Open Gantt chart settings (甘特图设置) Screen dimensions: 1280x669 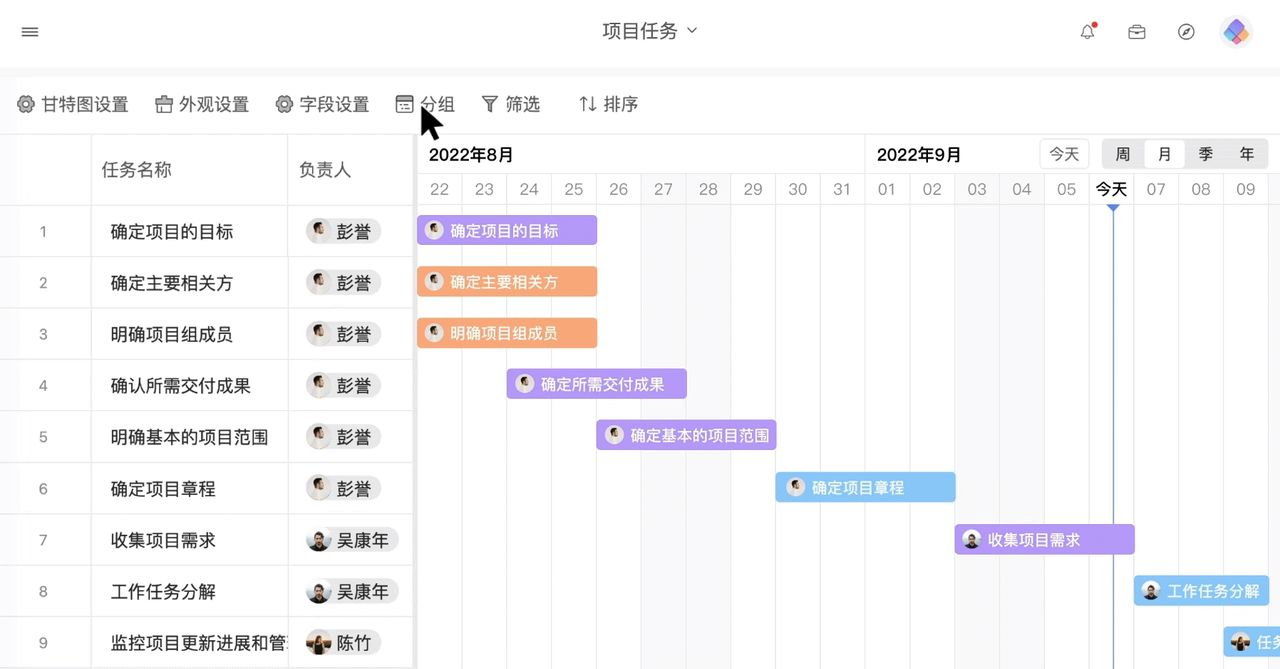(73, 104)
